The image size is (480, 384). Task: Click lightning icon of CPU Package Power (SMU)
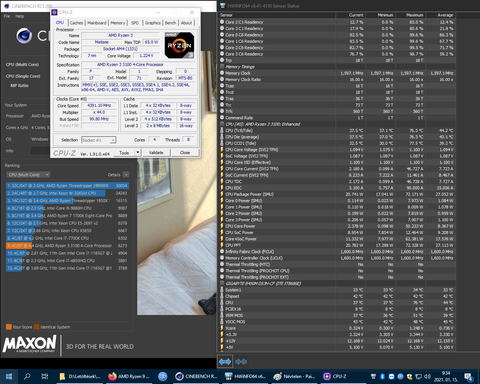click(x=222, y=194)
